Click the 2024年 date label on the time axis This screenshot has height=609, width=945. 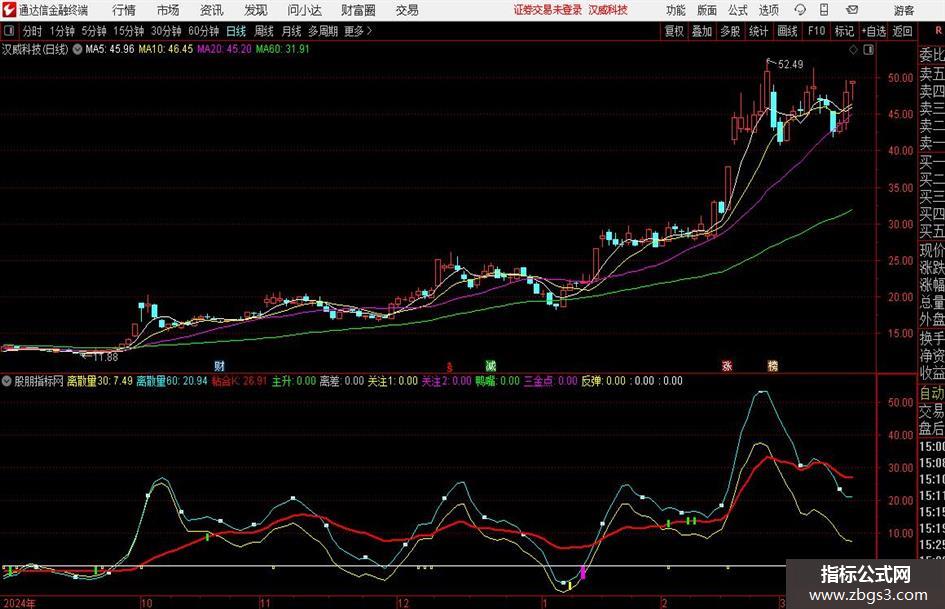click(19, 602)
